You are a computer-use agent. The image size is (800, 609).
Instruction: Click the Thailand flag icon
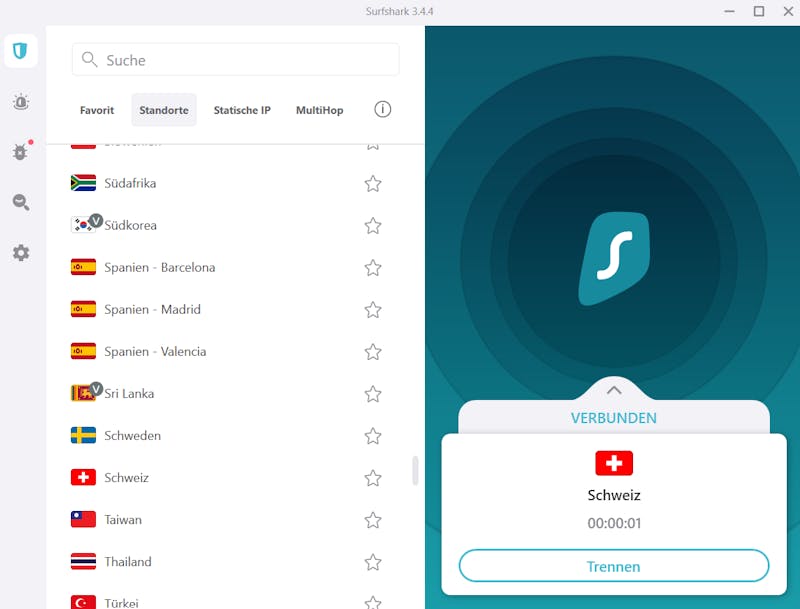pos(83,562)
